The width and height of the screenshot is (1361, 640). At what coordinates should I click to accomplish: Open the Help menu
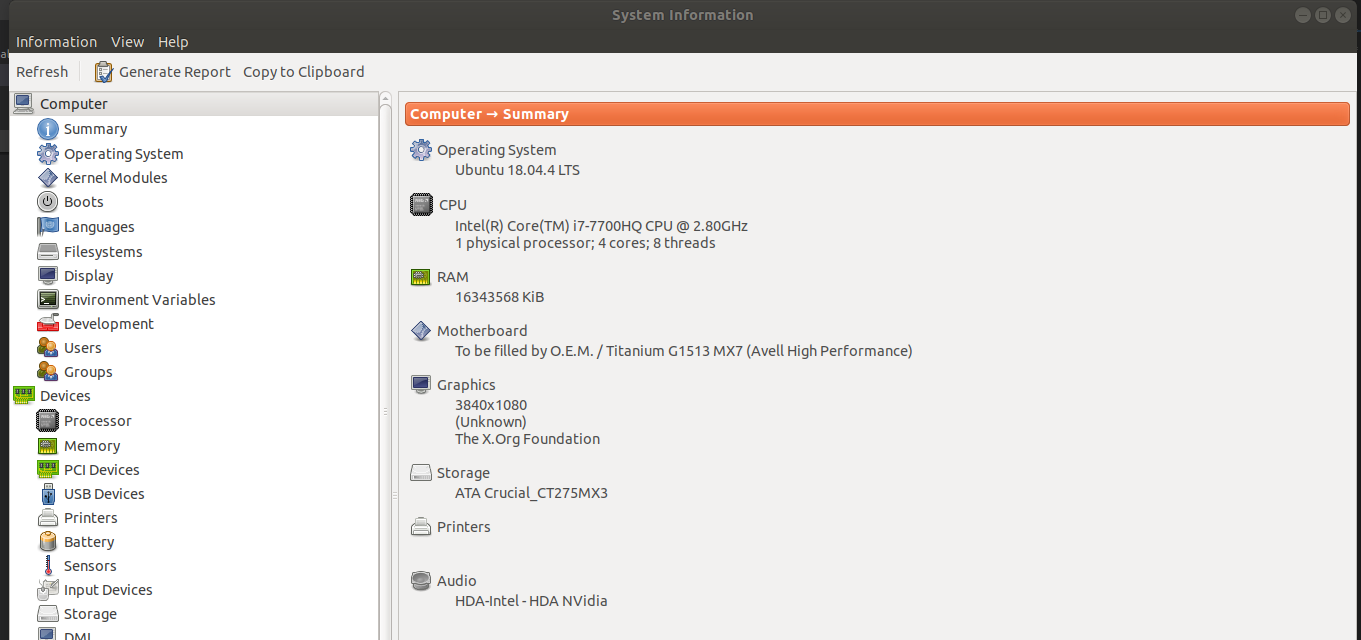pos(173,42)
